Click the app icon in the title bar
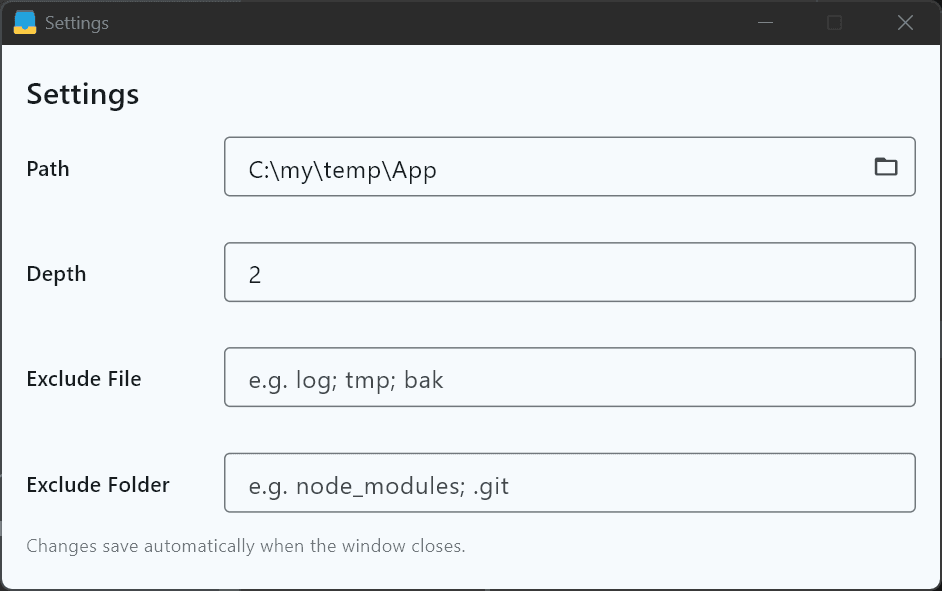Screen dimensions: 942x591 tap(27, 21)
